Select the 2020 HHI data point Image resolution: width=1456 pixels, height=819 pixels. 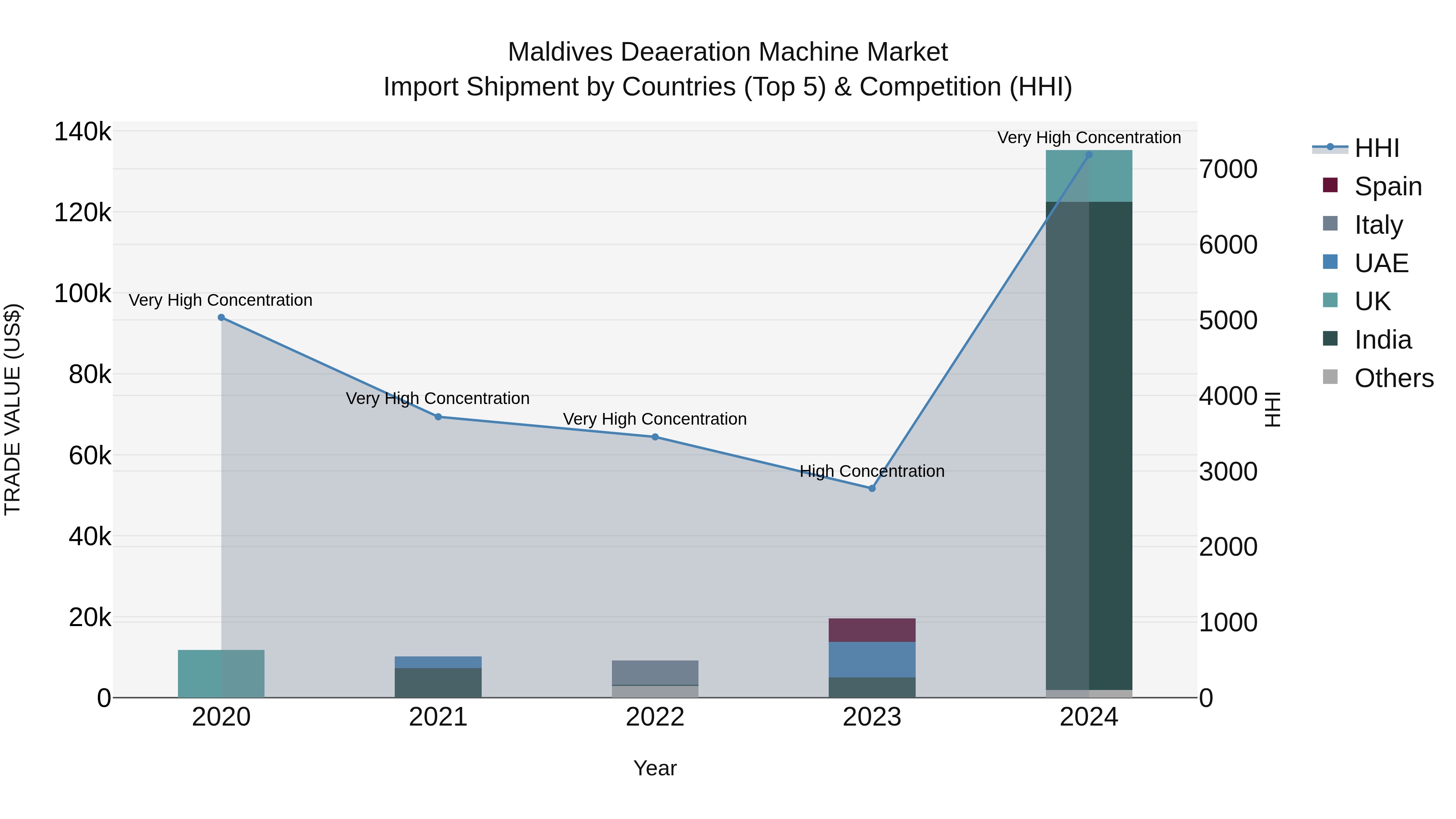coord(222,317)
